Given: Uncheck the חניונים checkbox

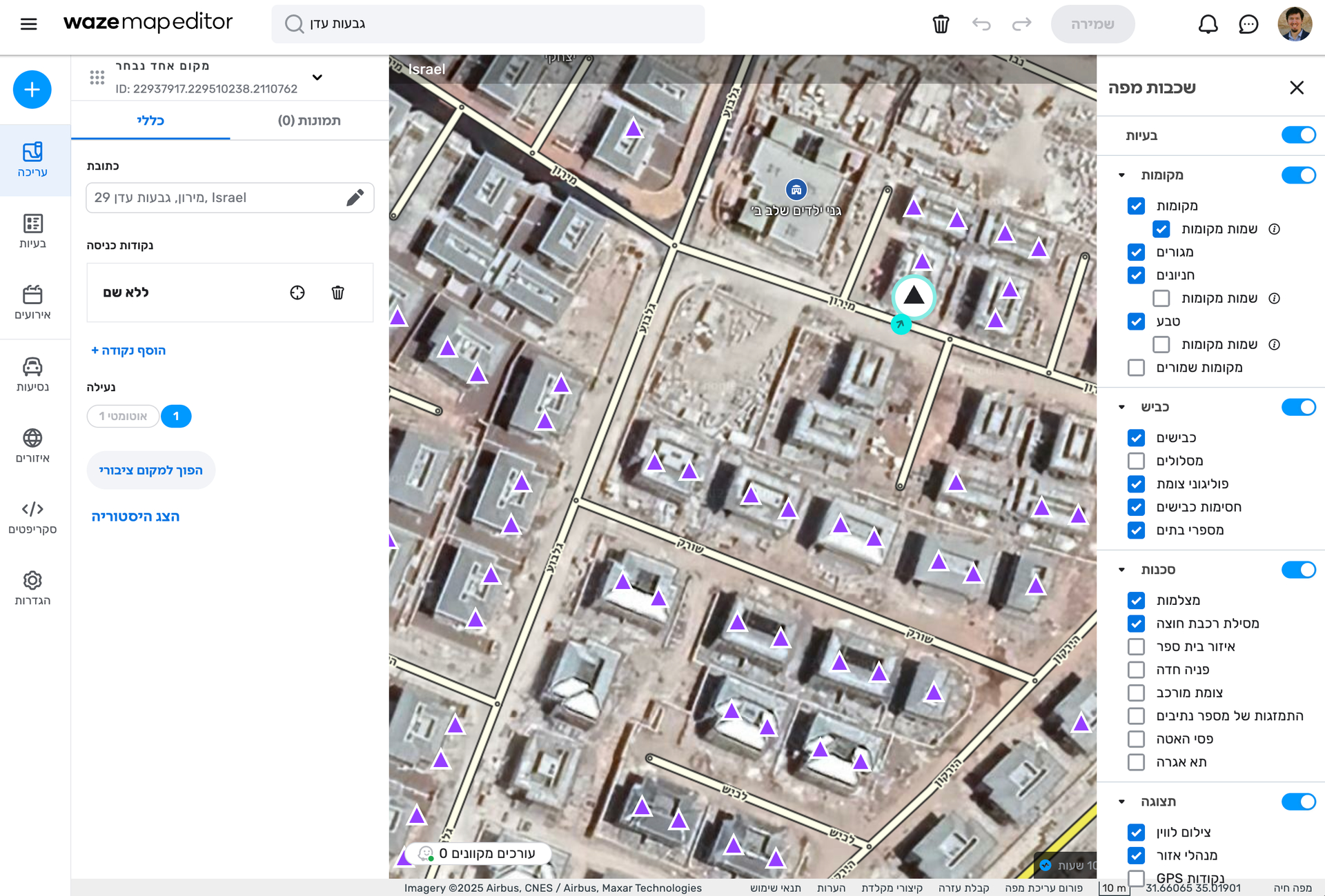Looking at the screenshot, I should pyautogui.click(x=1136, y=275).
